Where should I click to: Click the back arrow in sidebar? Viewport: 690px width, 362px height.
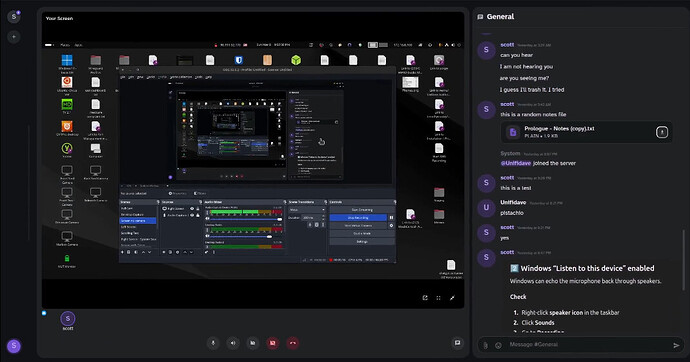pyautogui.click(x=14, y=37)
